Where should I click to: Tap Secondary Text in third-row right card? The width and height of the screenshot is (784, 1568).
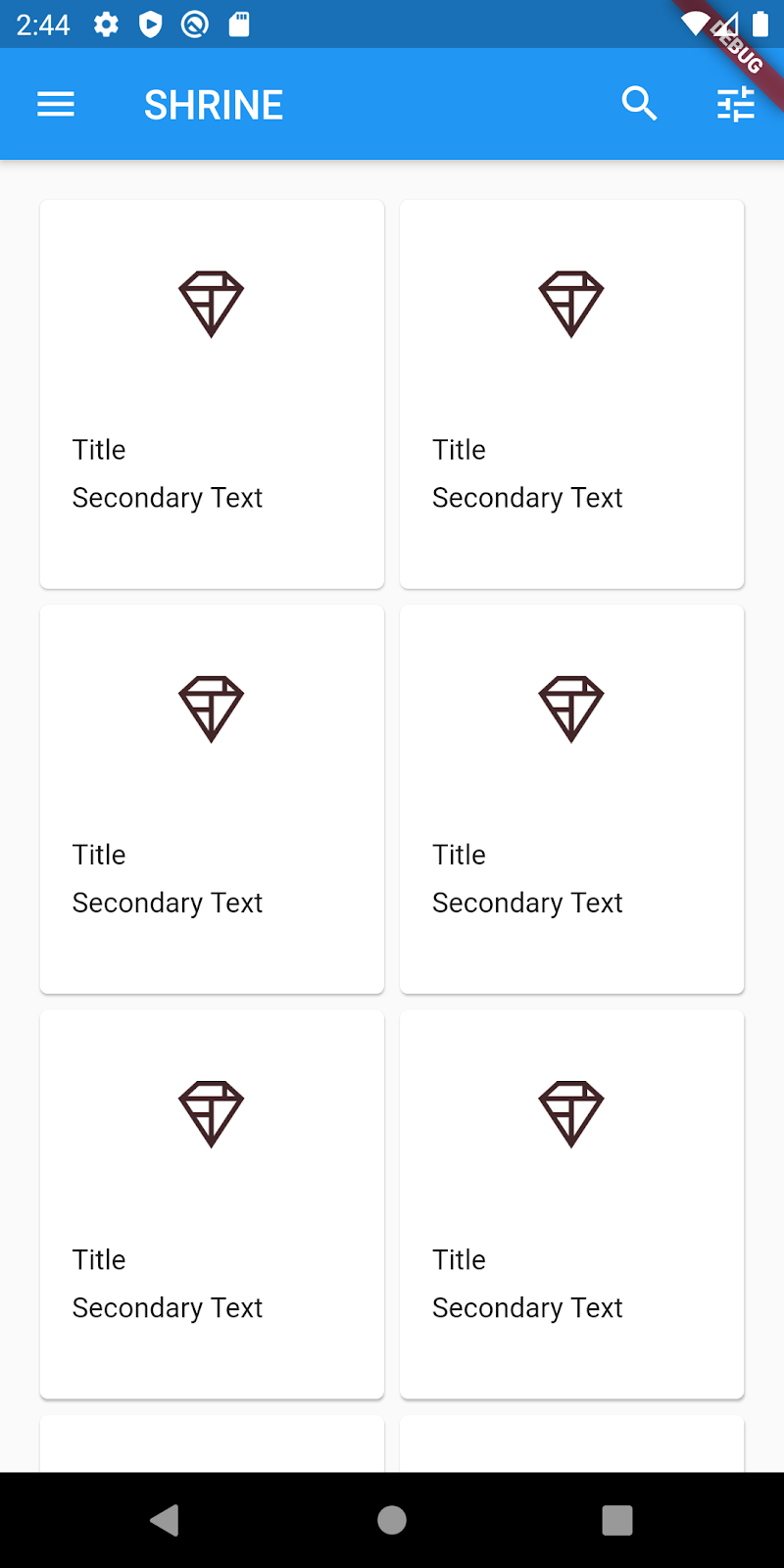[527, 1307]
